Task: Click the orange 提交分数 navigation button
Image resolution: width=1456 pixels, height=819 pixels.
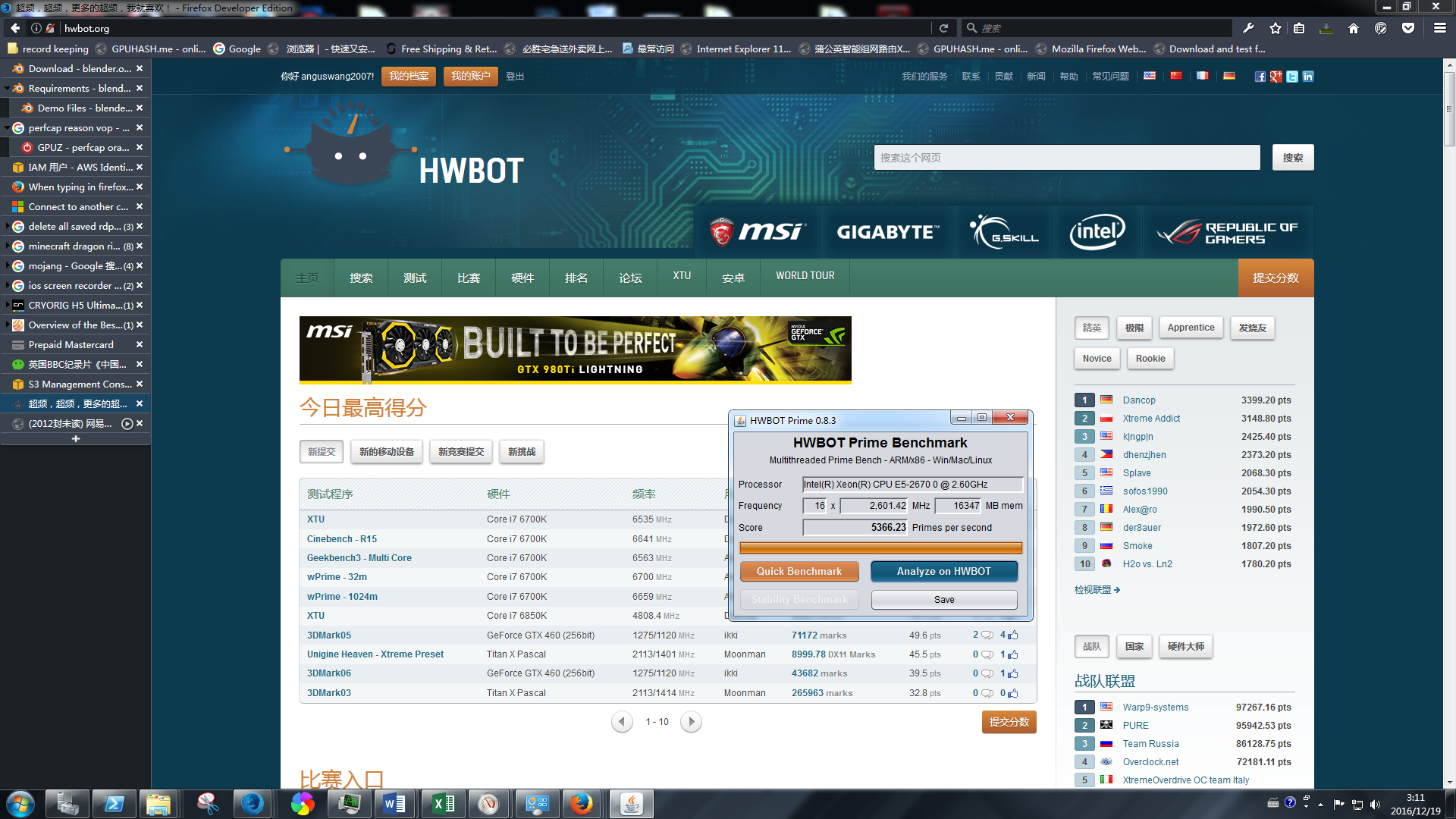Action: pos(1276,278)
